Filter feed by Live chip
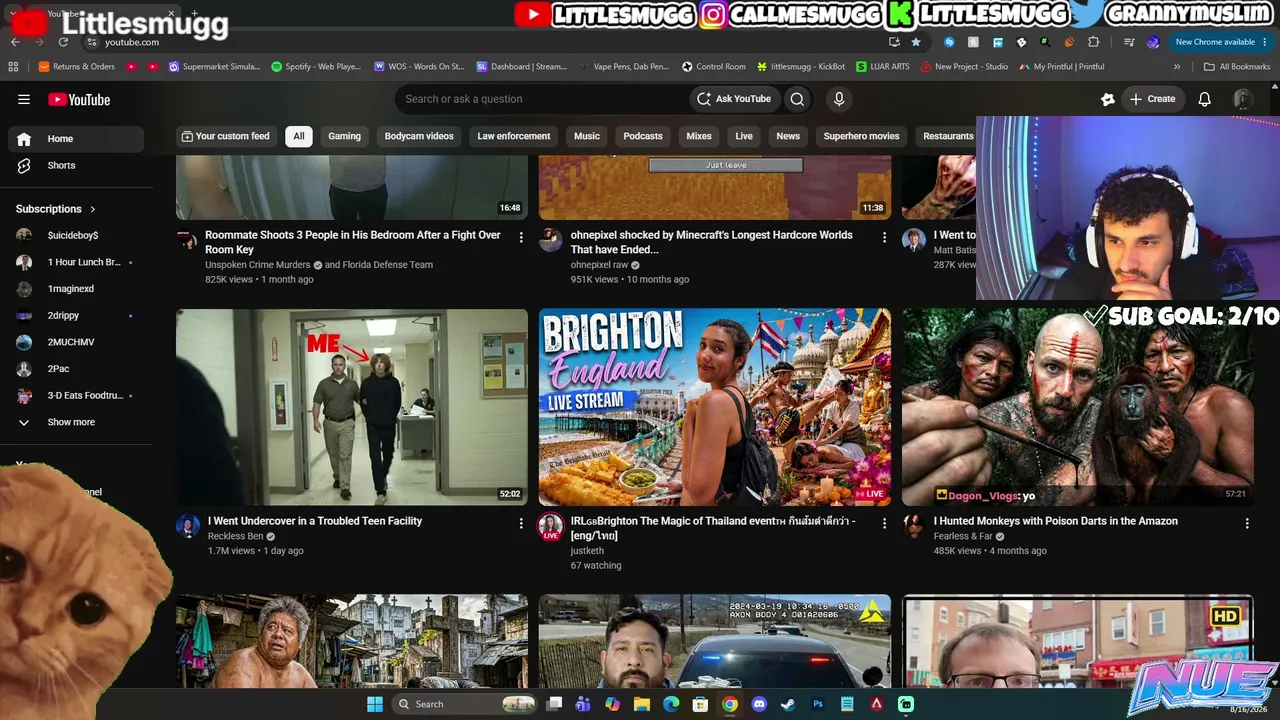The width and height of the screenshot is (1280, 720). tap(744, 136)
